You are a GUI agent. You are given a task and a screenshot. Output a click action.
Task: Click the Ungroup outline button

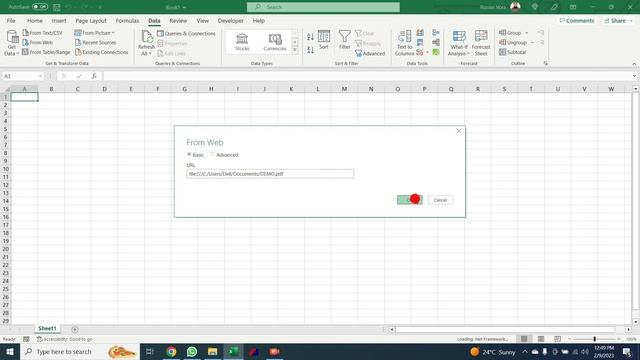coord(516,42)
